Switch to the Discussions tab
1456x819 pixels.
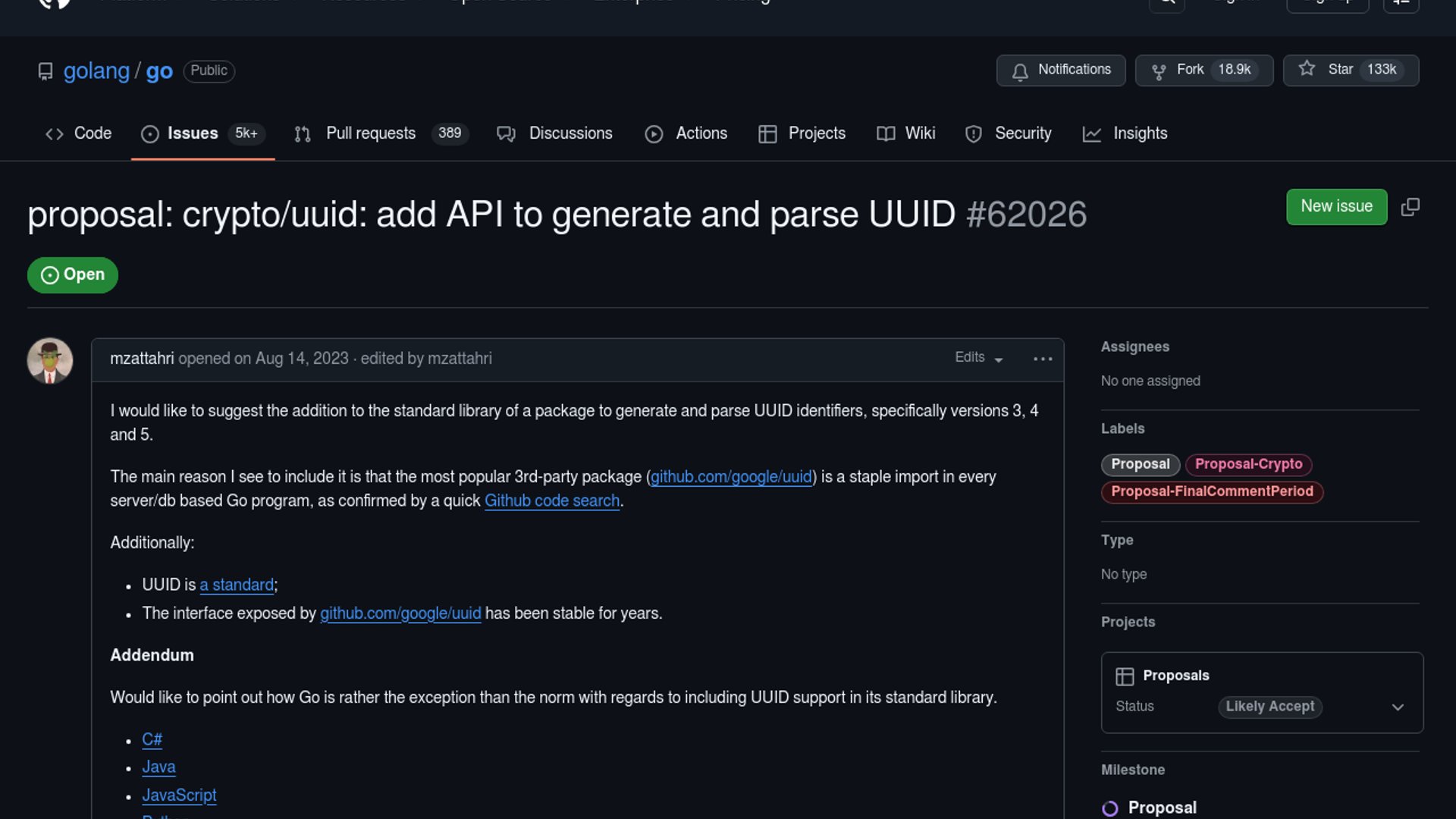tap(570, 133)
